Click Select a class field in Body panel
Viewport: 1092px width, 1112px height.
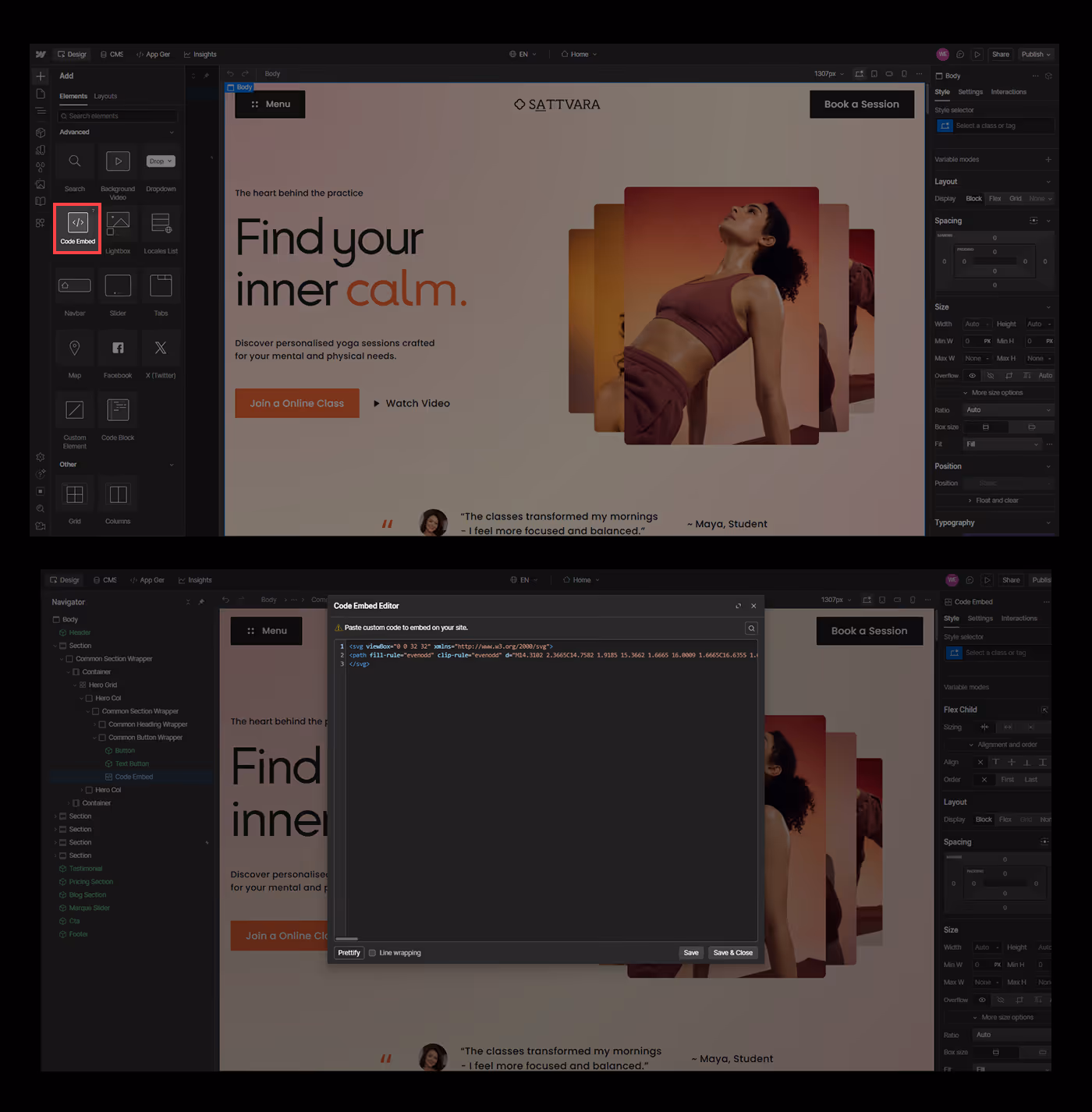pos(996,126)
